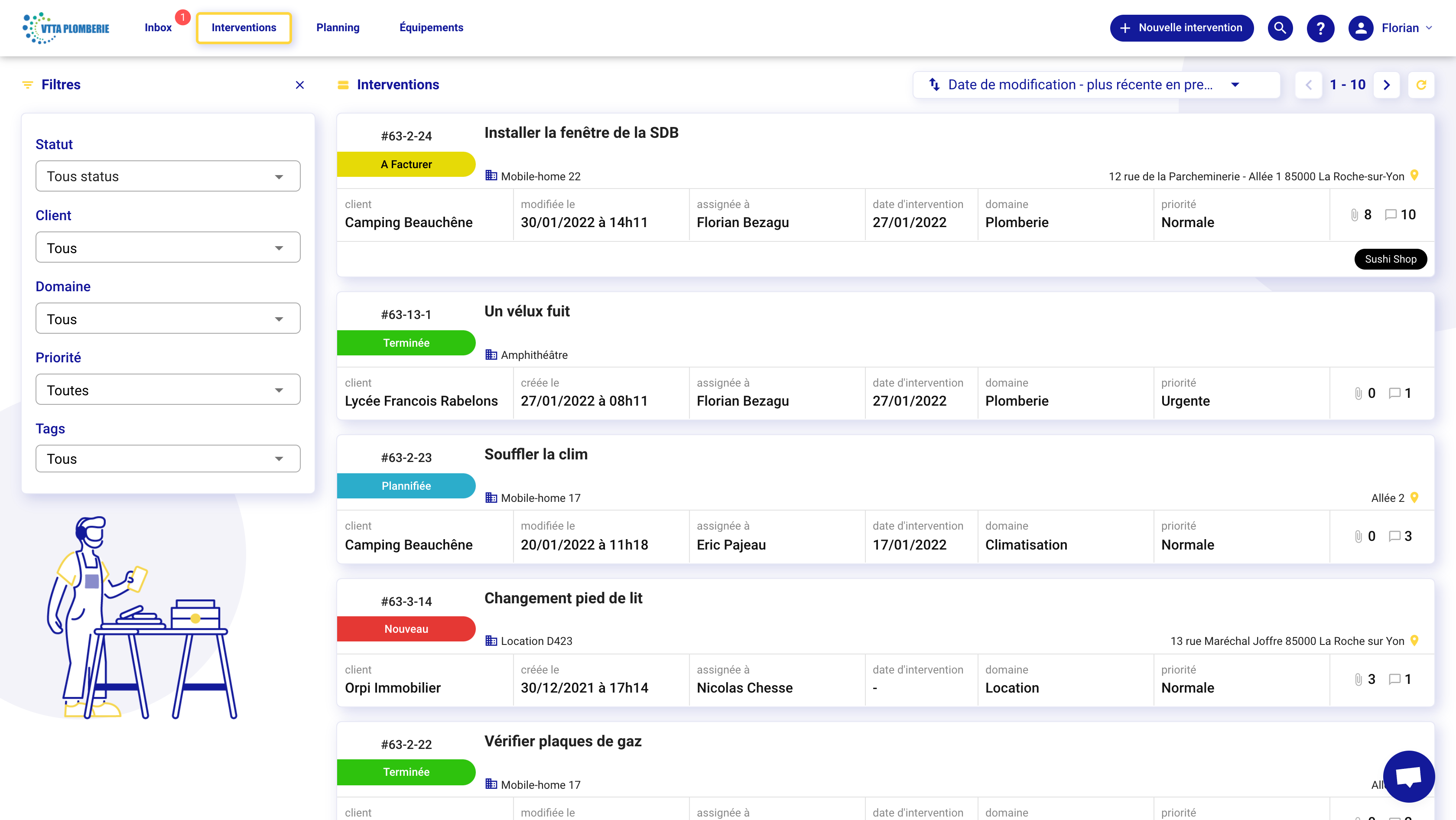
Task: Click the Filtres funnel icon
Action: coord(27,85)
